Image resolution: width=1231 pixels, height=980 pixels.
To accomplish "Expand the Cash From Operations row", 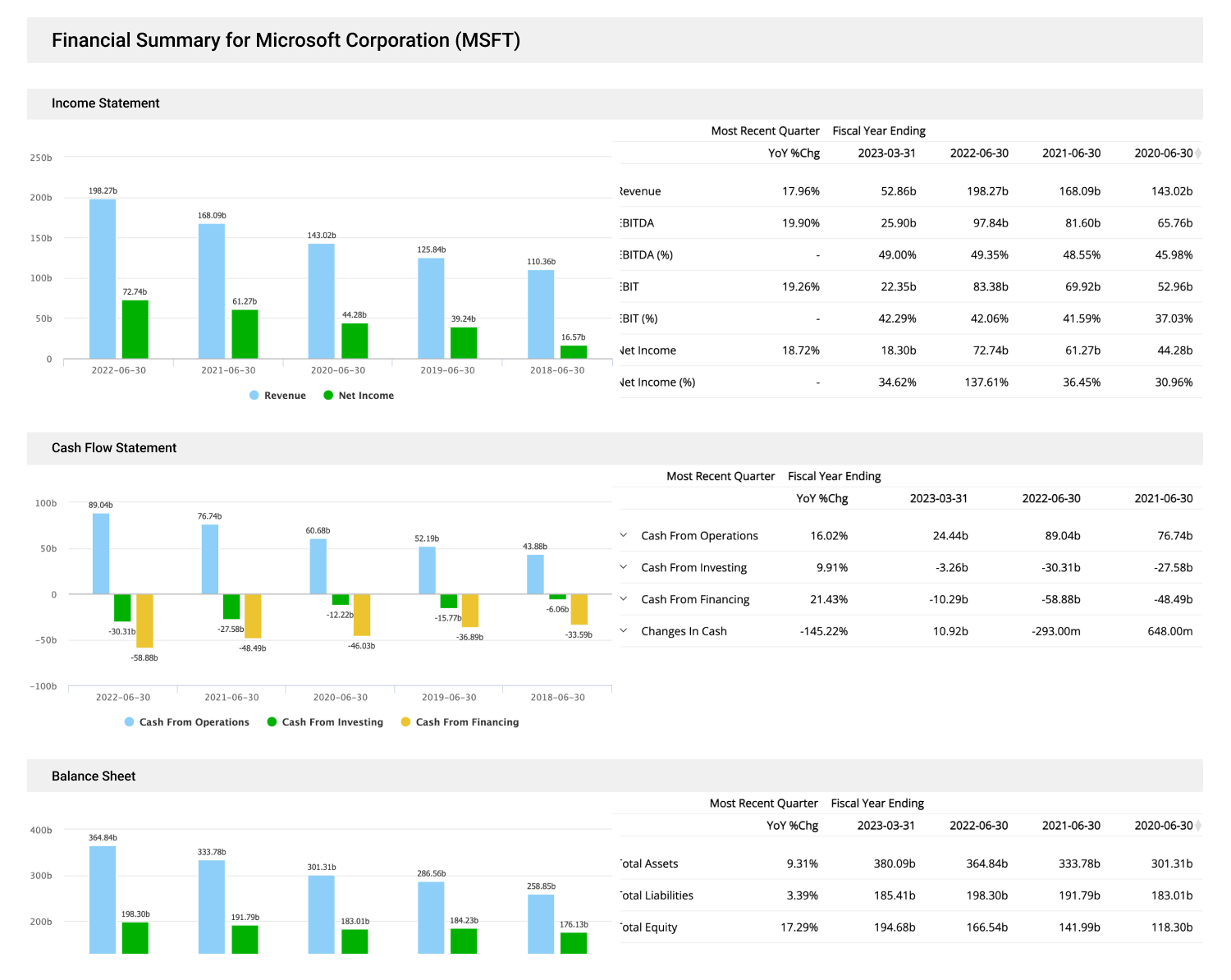I will point(625,535).
